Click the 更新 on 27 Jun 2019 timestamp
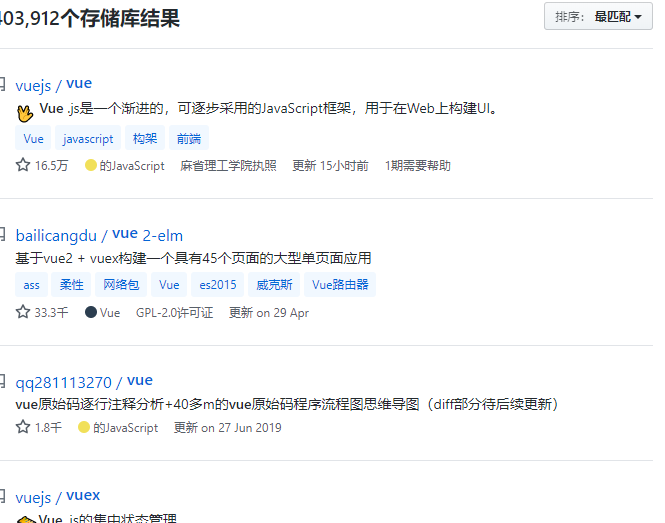Screen dimensions: 665x523 click(228, 427)
